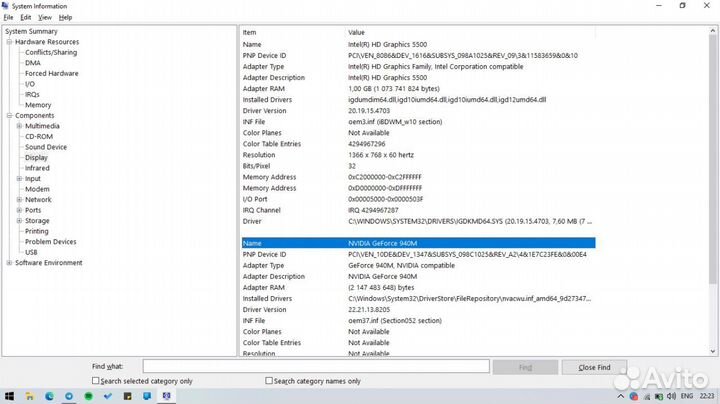
Task: Open File Explorer from the taskbar
Action: pyautogui.click(x=30, y=396)
